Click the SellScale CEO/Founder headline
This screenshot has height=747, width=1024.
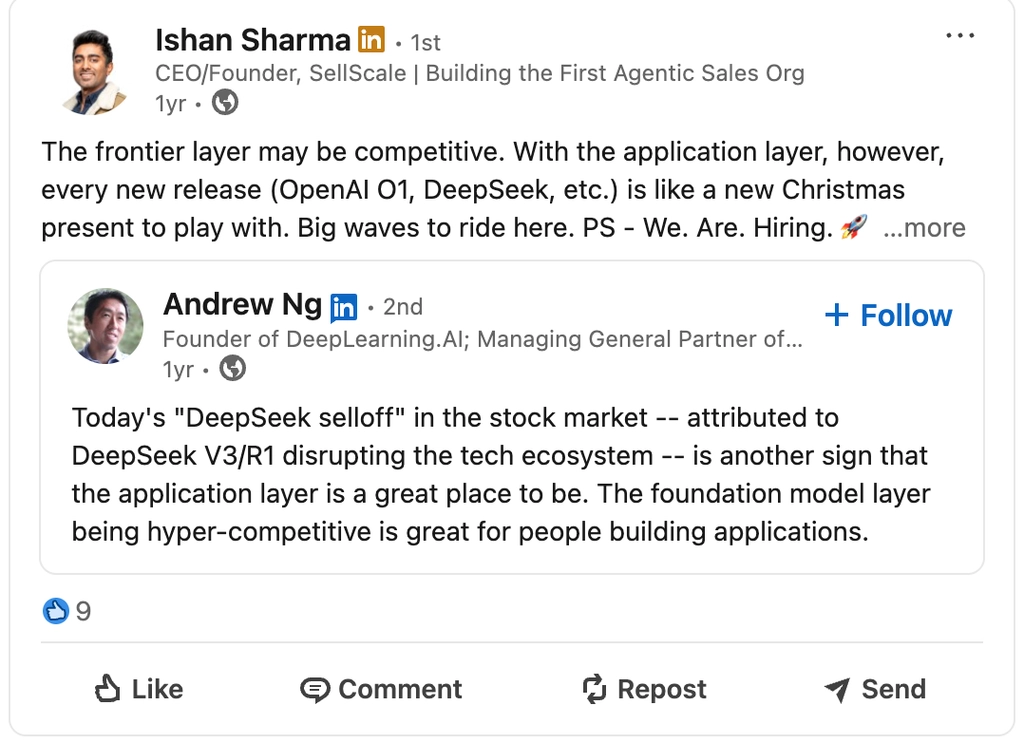click(x=479, y=73)
